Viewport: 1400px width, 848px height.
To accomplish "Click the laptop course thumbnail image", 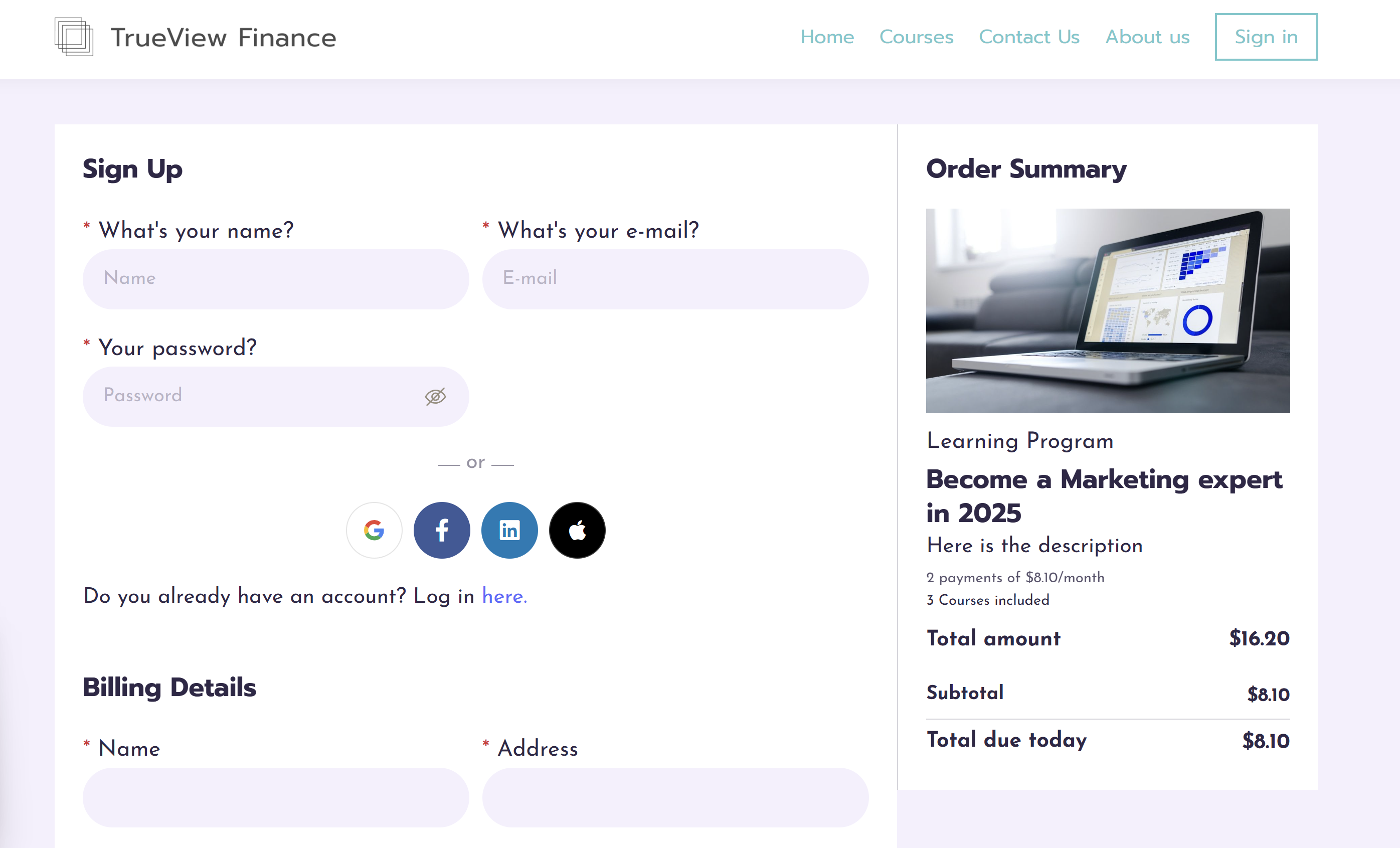I will pos(1107,310).
